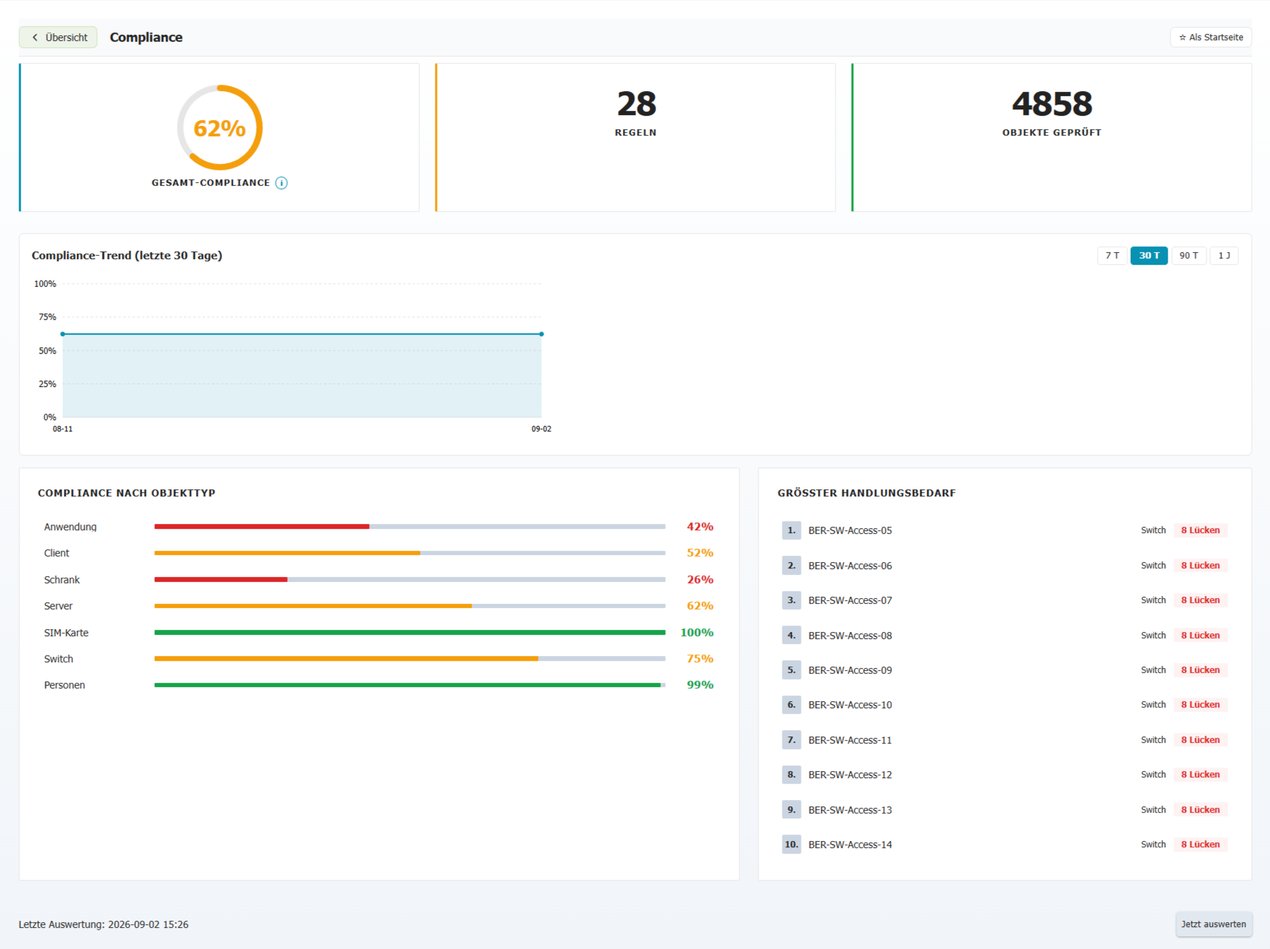The height and width of the screenshot is (949, 1270).
Task: Click the Schrank compliance bar
Action: click(x=409, y=579)
